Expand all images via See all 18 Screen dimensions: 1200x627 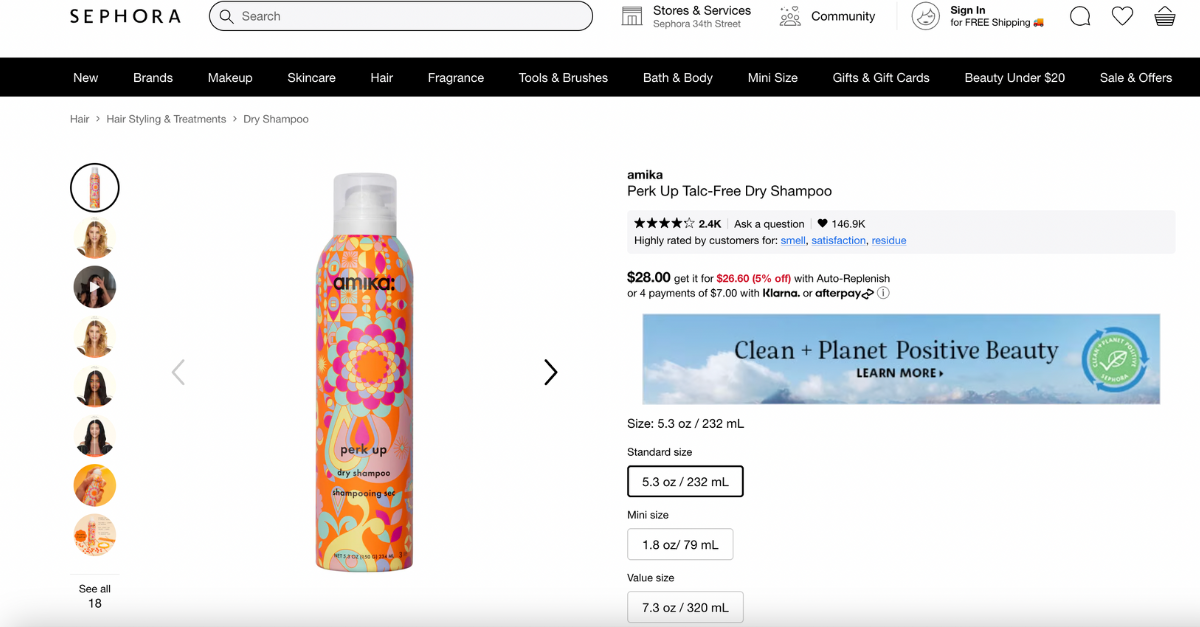point(94,595)
